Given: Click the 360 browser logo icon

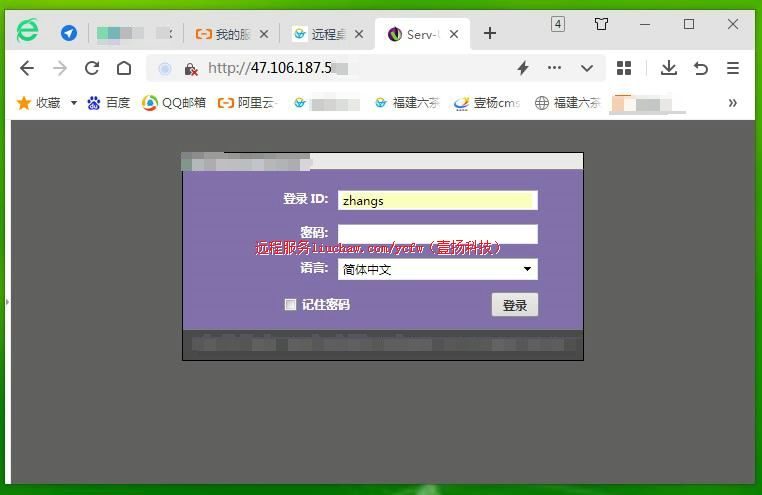Looking at the screenshot, I should [27, 30].
